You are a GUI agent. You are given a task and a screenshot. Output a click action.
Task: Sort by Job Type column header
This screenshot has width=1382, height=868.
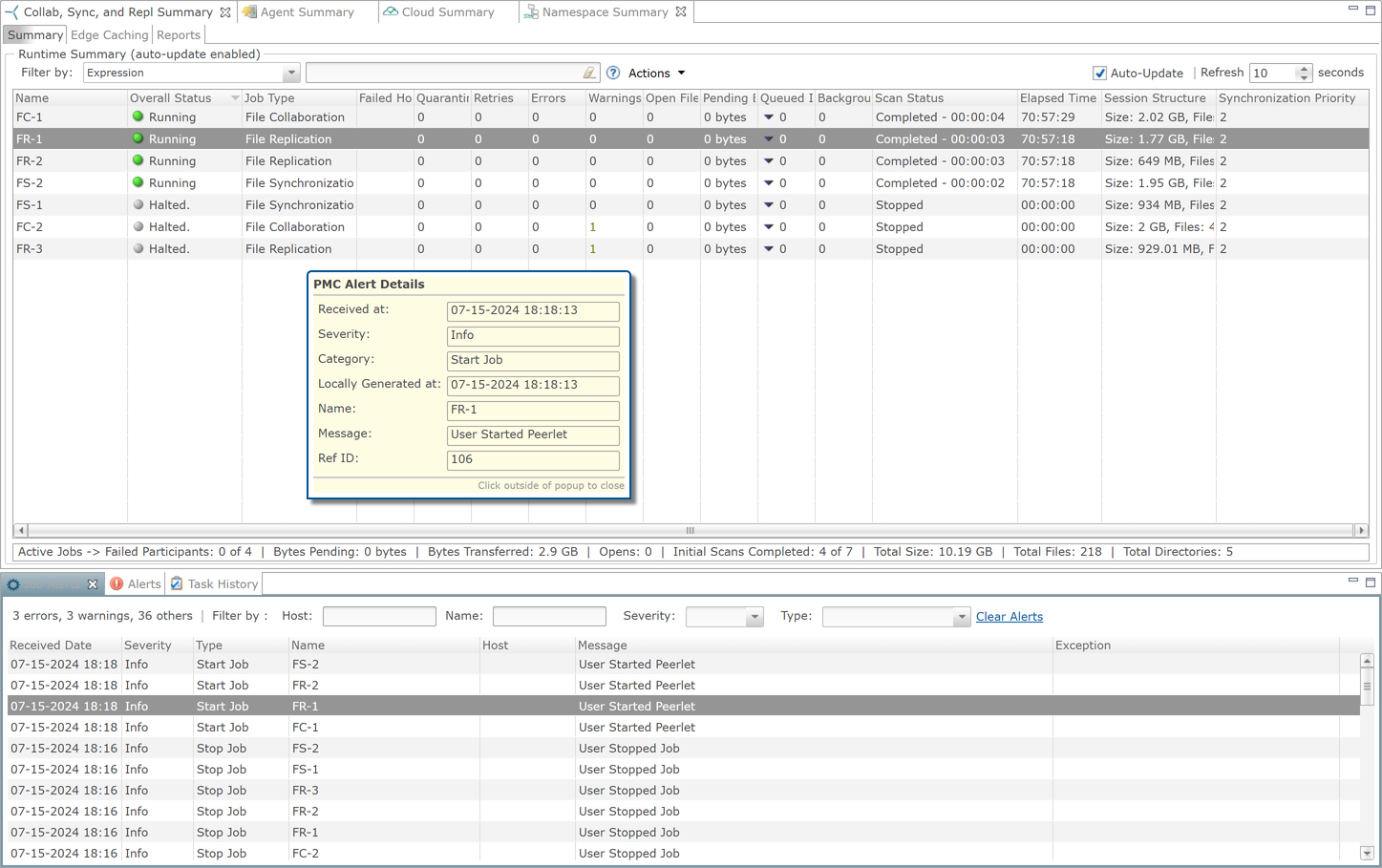tap(298, 98)
